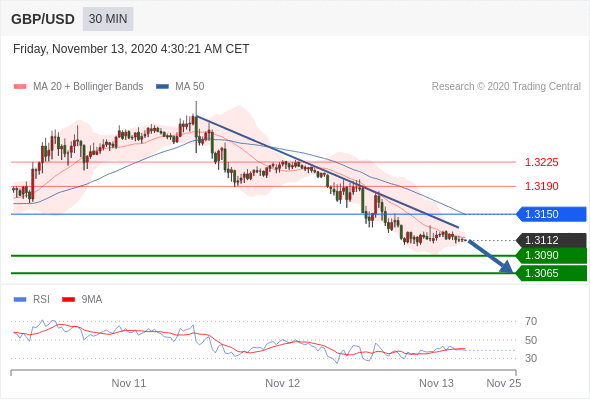Click the Nov 12 time axis marker
This screenshot has height=400, width=590.
[x=283, y=383]
